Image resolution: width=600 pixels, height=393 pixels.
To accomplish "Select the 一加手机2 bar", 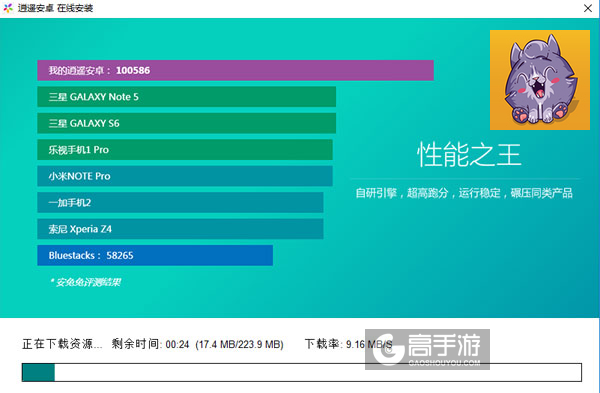I will click(180, 202).
